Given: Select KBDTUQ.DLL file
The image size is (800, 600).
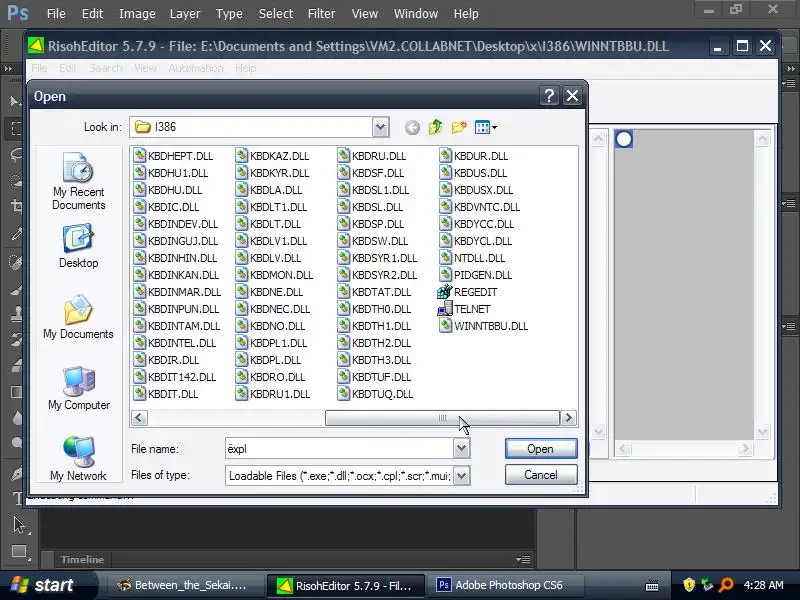Looking at the screenshot, I should [375, 394].
